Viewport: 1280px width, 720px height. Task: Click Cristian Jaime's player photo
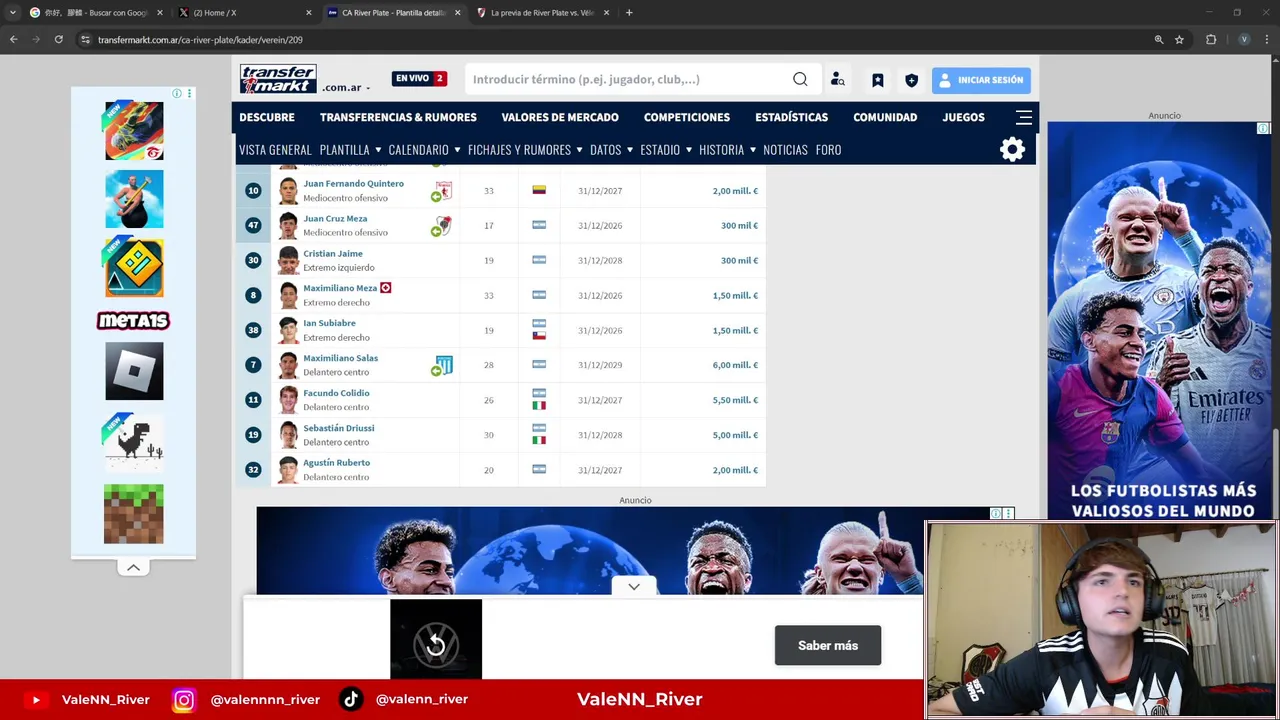point(288,260)
